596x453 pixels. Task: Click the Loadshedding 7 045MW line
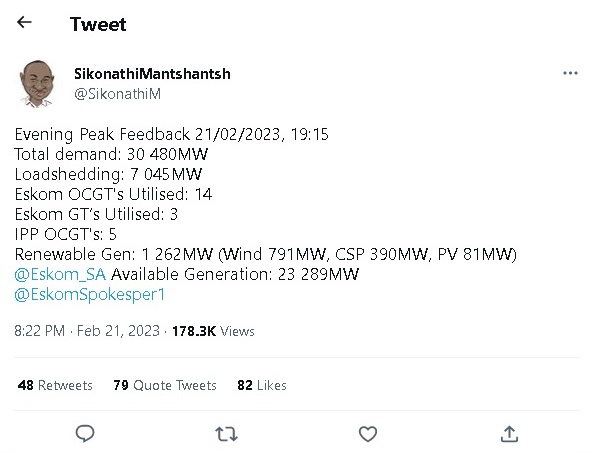coord(108,174)
